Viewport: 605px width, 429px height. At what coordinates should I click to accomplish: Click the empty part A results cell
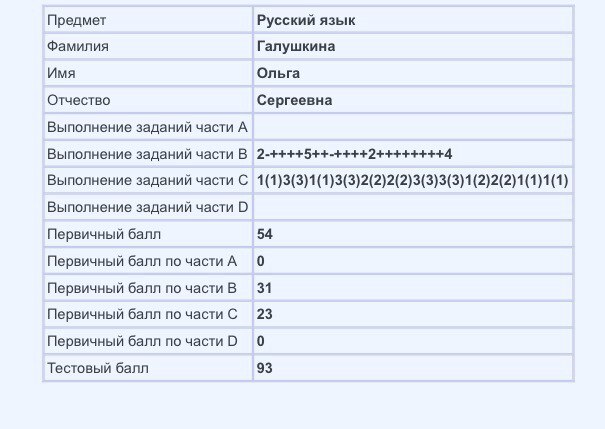[413, 127]
